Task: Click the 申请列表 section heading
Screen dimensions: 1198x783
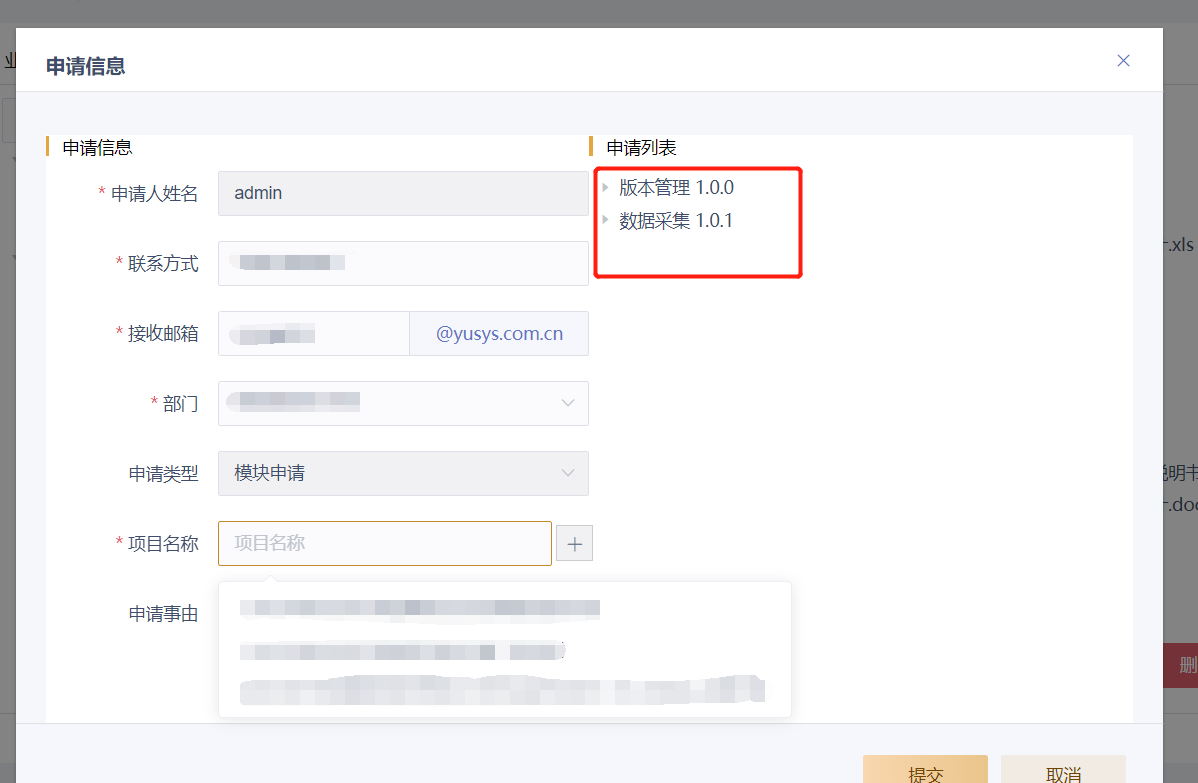Action: click(641, 148)
